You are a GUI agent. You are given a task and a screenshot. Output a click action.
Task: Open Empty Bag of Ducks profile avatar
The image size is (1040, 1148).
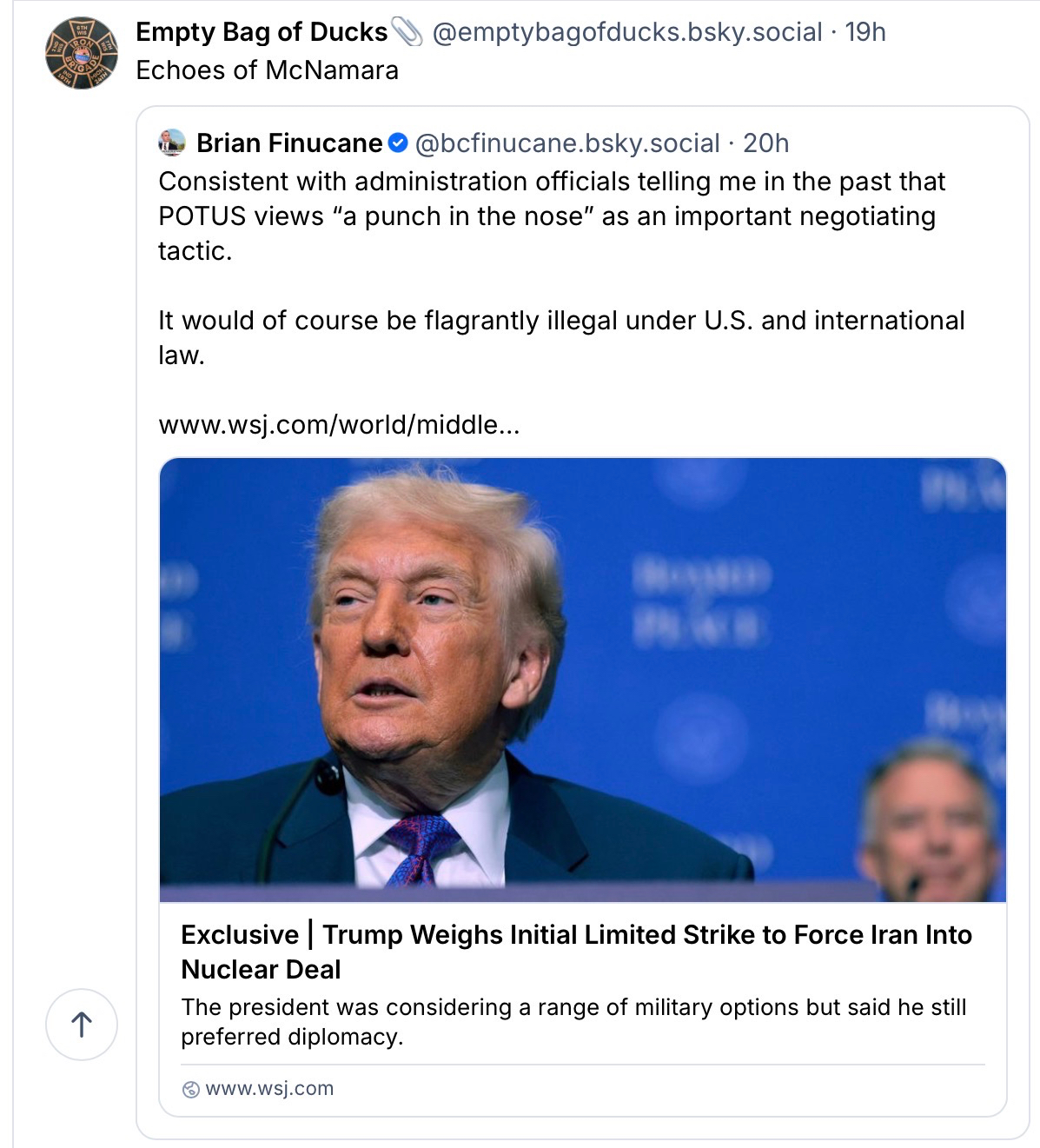pyautogui.click(x=82, y=53)
